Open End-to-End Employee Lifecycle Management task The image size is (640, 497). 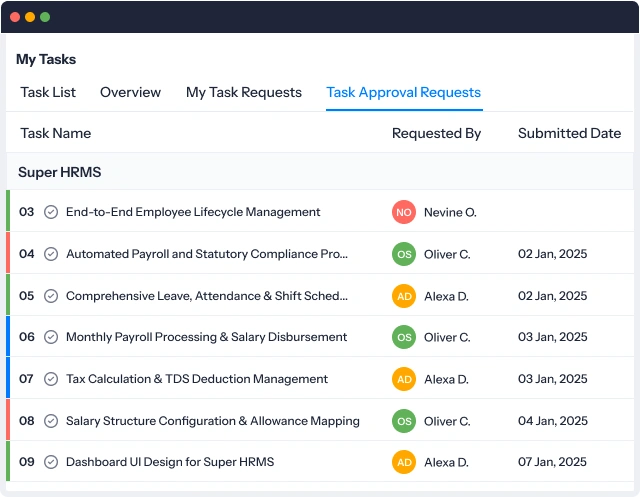(x=193, y=212)
